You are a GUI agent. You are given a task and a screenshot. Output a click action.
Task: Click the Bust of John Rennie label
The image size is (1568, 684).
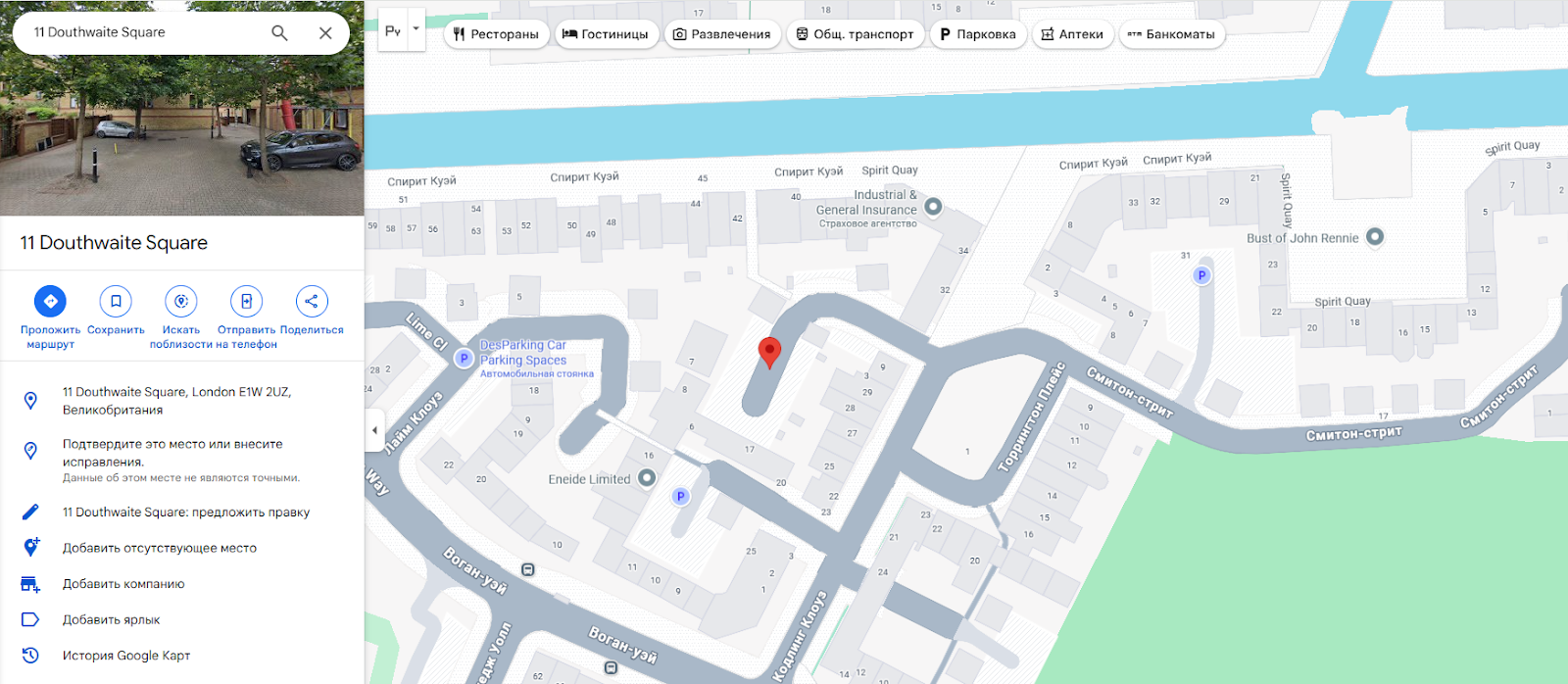coord(1302,238)
